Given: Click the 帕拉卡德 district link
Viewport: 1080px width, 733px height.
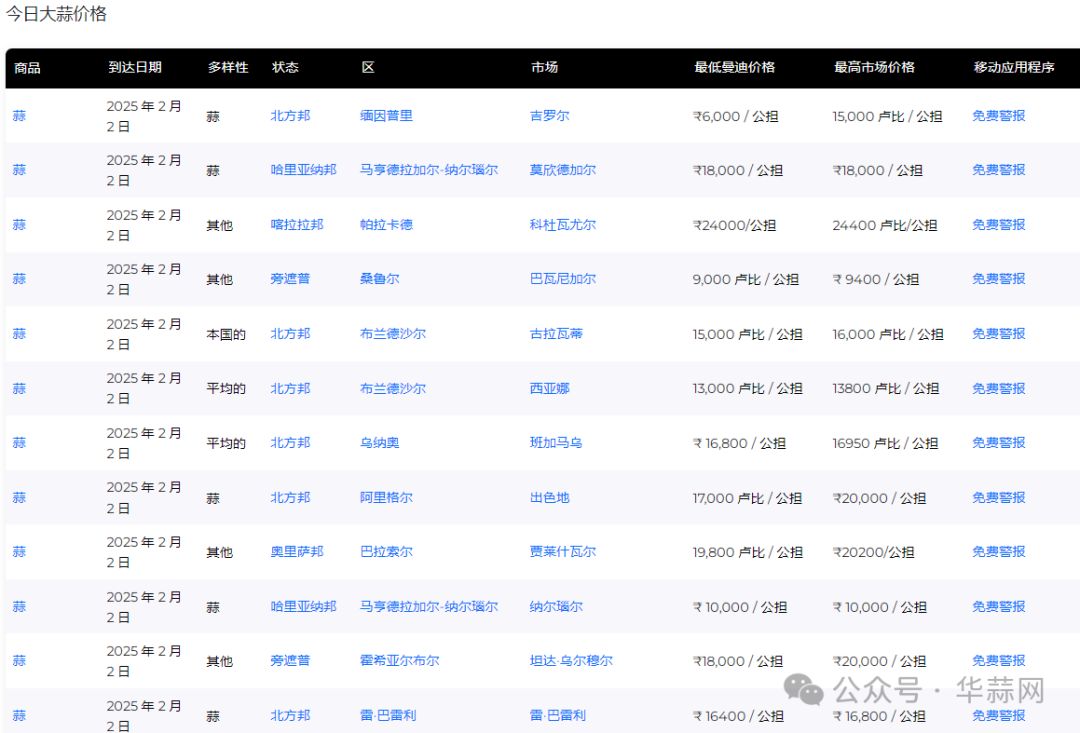Looking at the screenshot, I should click(x=386, y=225).
